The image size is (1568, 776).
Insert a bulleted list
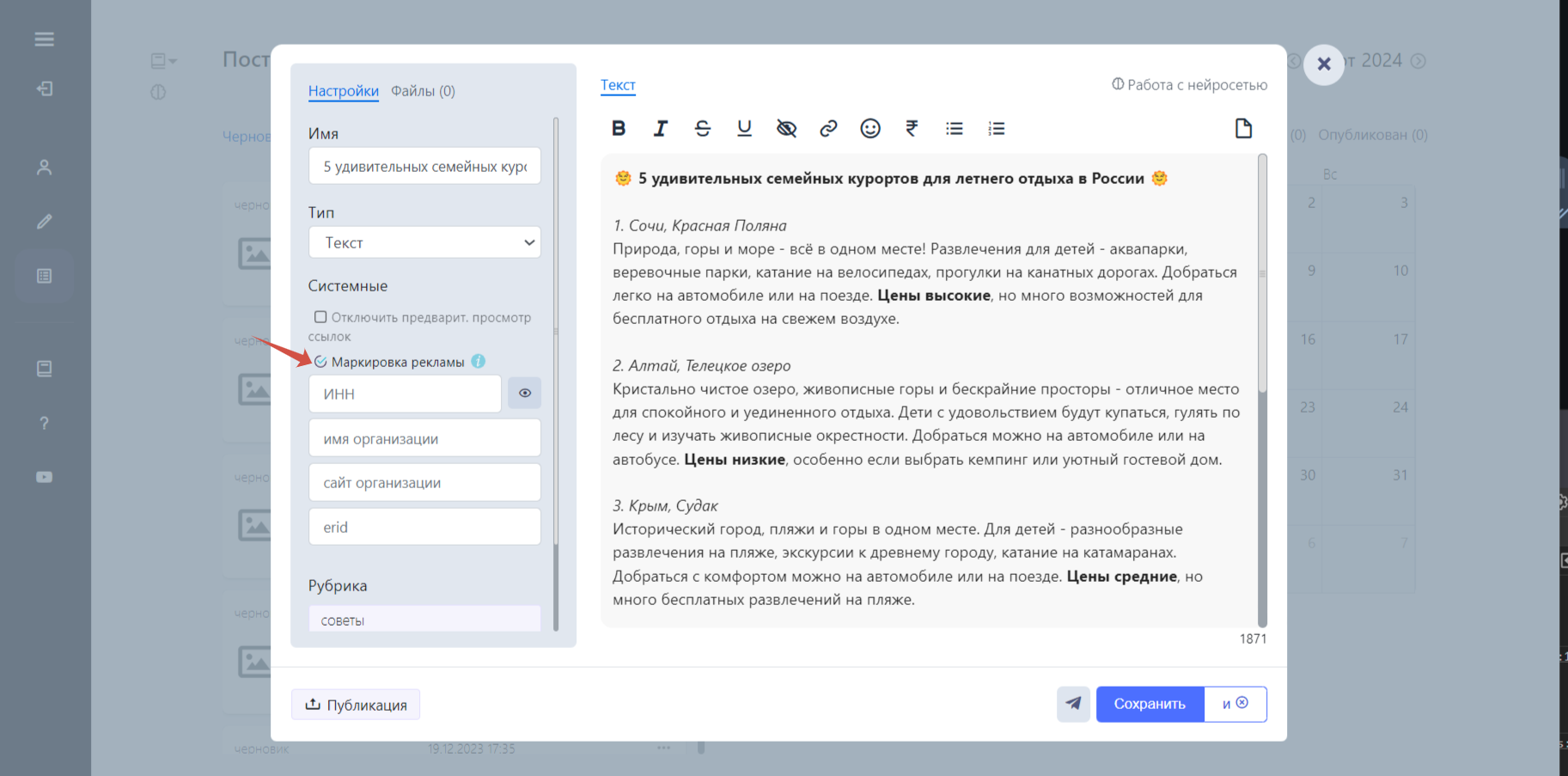click(955, 128)
